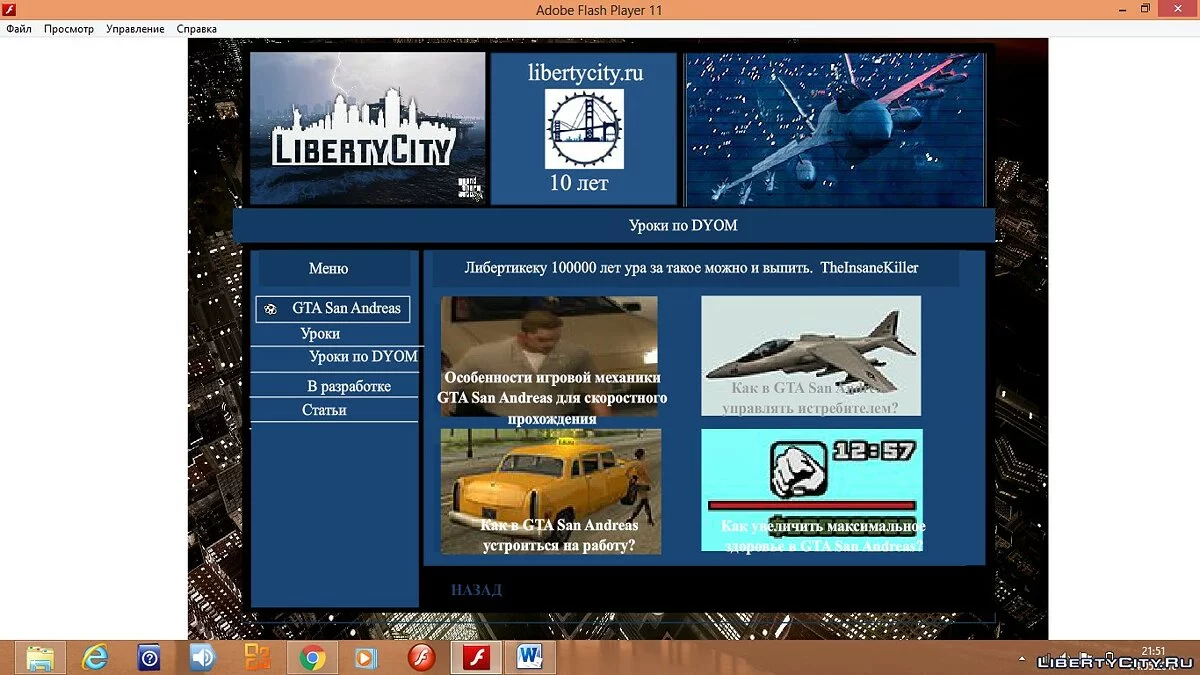Launch Internet Explorer from the taskbar

click(95, 657)
